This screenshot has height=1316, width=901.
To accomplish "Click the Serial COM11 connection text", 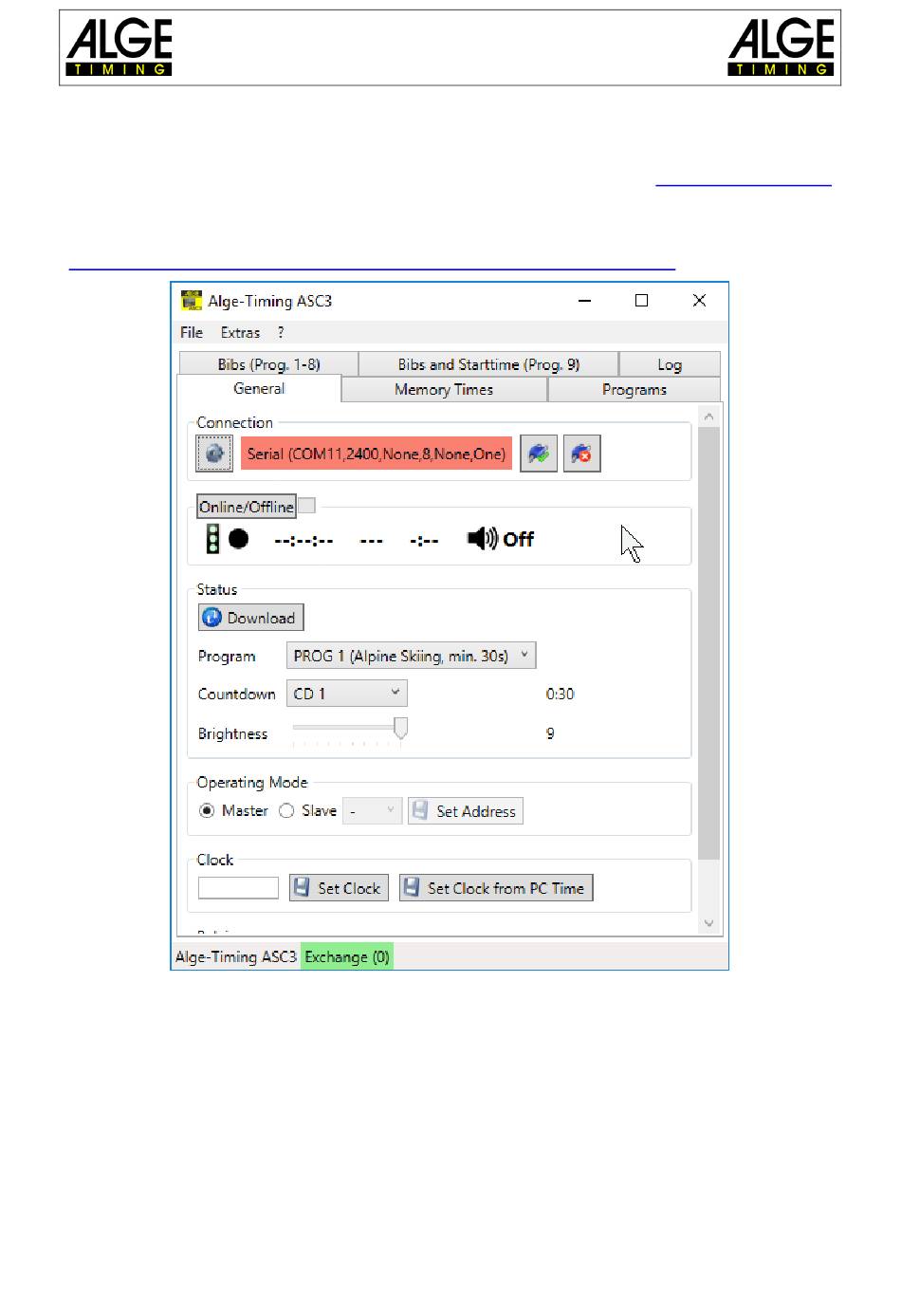I will coord(377,454).
